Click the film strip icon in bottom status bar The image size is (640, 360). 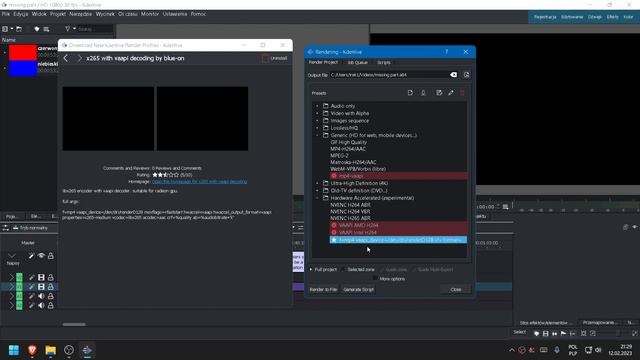click(x=545, y=333)
